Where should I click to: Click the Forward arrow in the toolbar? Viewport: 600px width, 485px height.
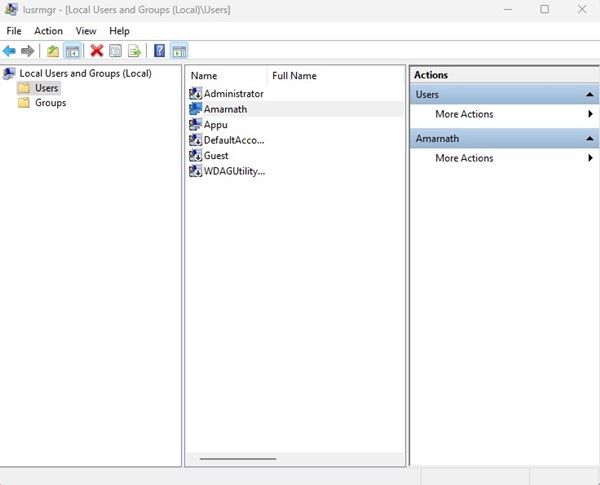[28, 51]
